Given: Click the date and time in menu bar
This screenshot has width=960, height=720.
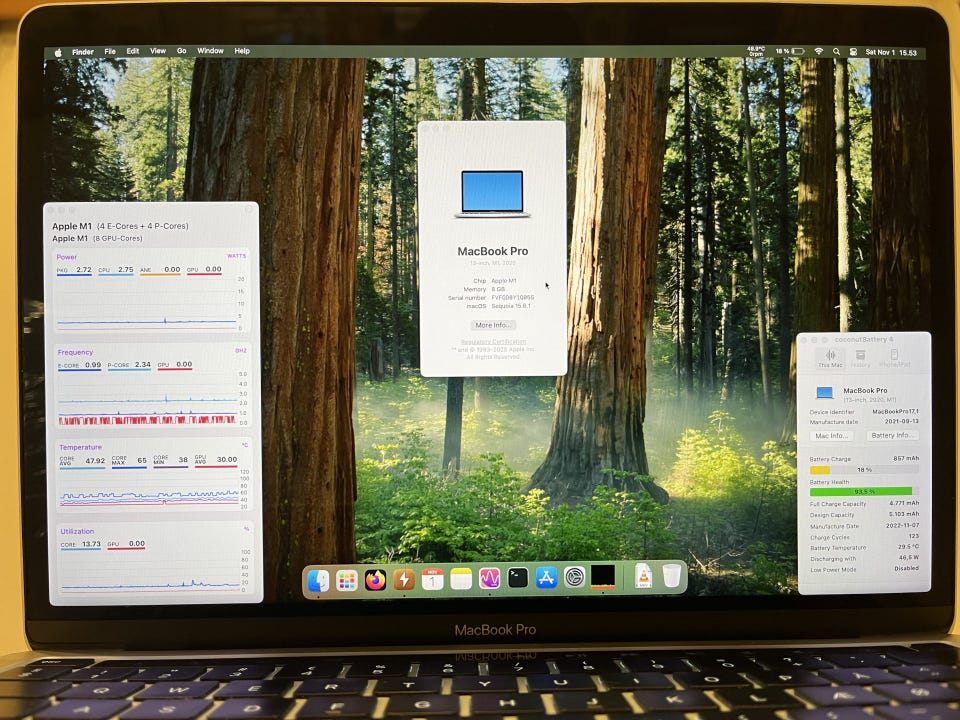Looking at the screenshot, I should point(891,53).
